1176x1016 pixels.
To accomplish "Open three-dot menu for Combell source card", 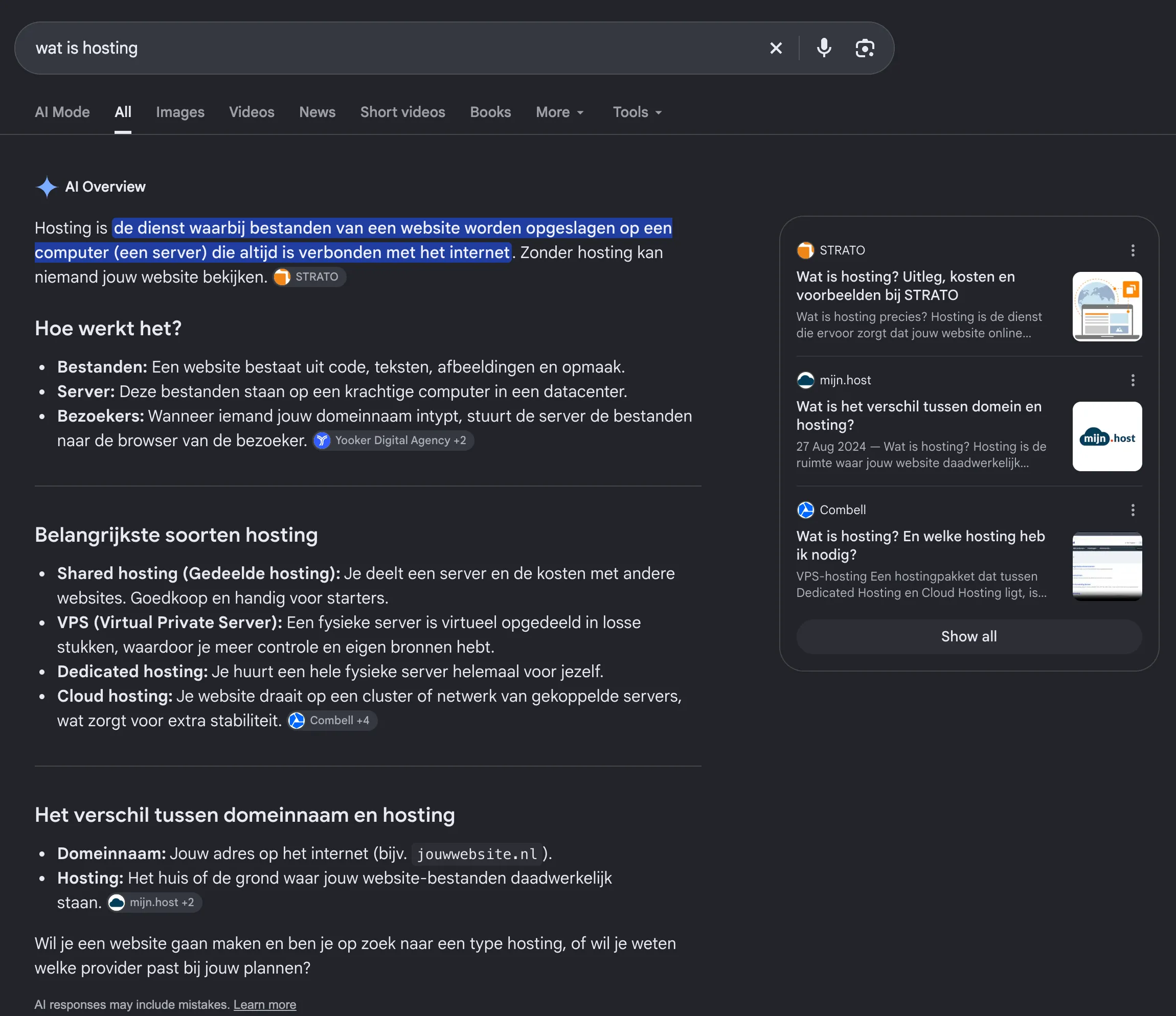I will (1133, 510).
